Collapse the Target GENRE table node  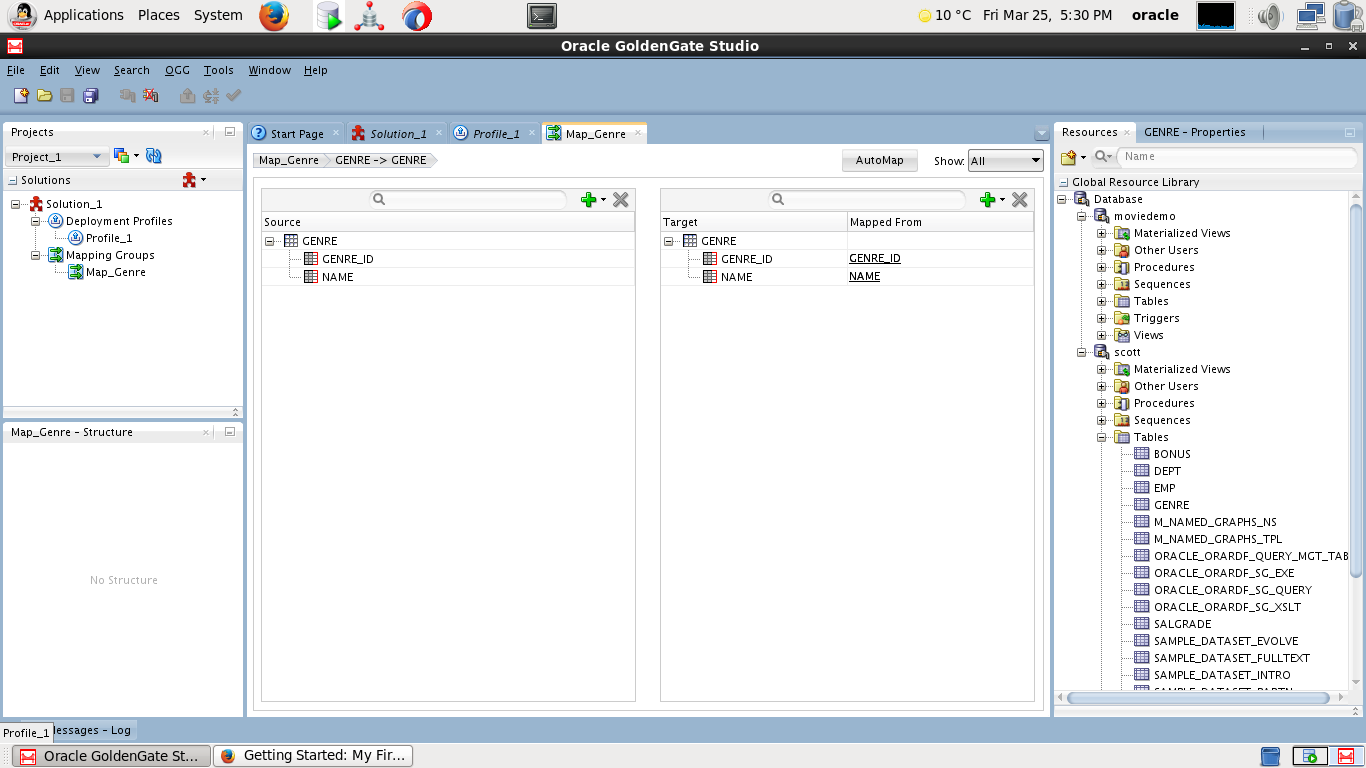click(x=669, y=241)
